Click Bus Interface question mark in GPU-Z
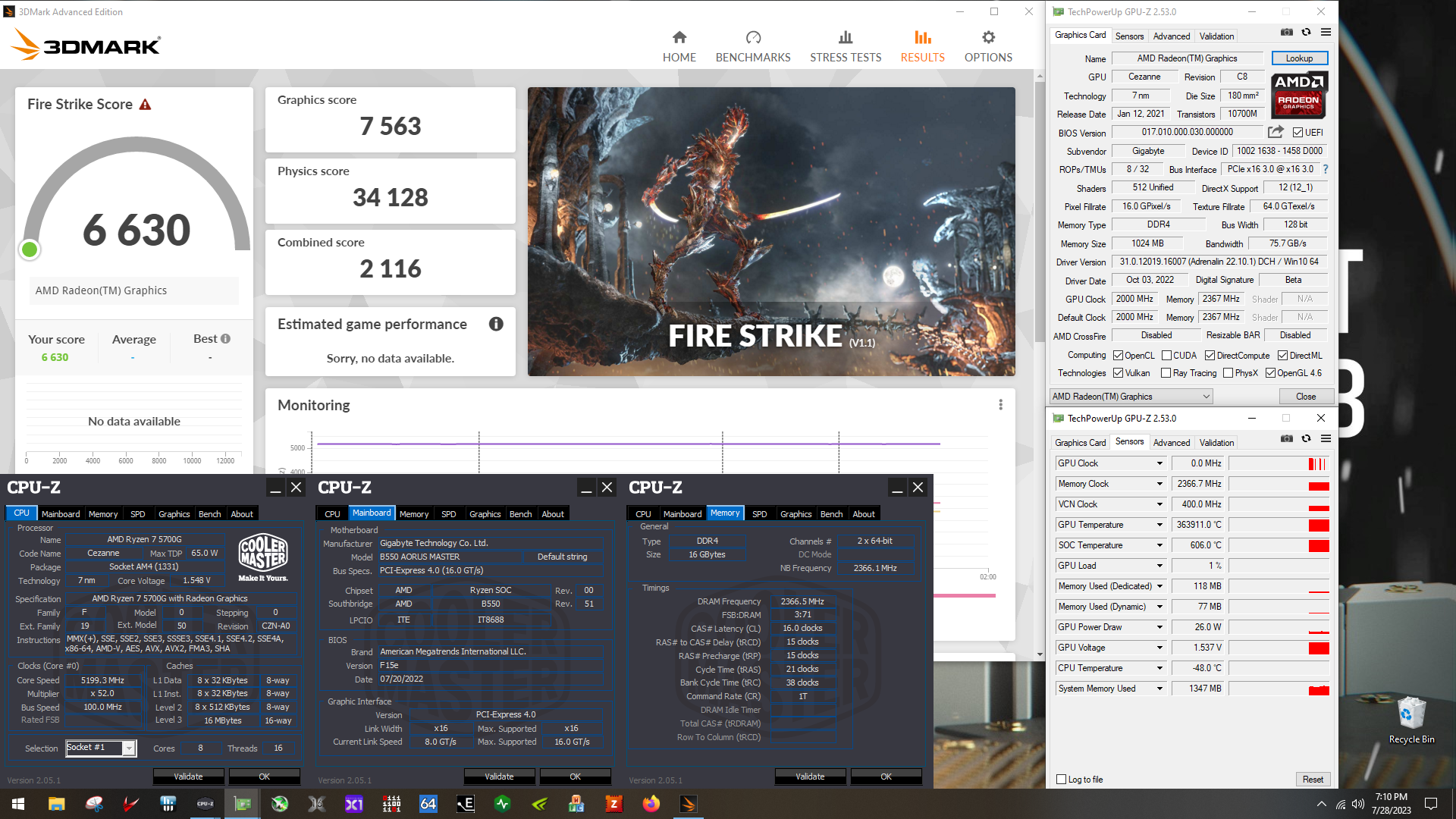The width and height of the screenshot is (1456, 819). [1326, 170]
